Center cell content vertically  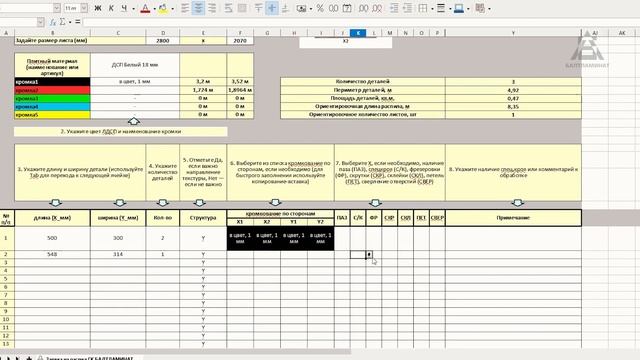click(272, 8)
